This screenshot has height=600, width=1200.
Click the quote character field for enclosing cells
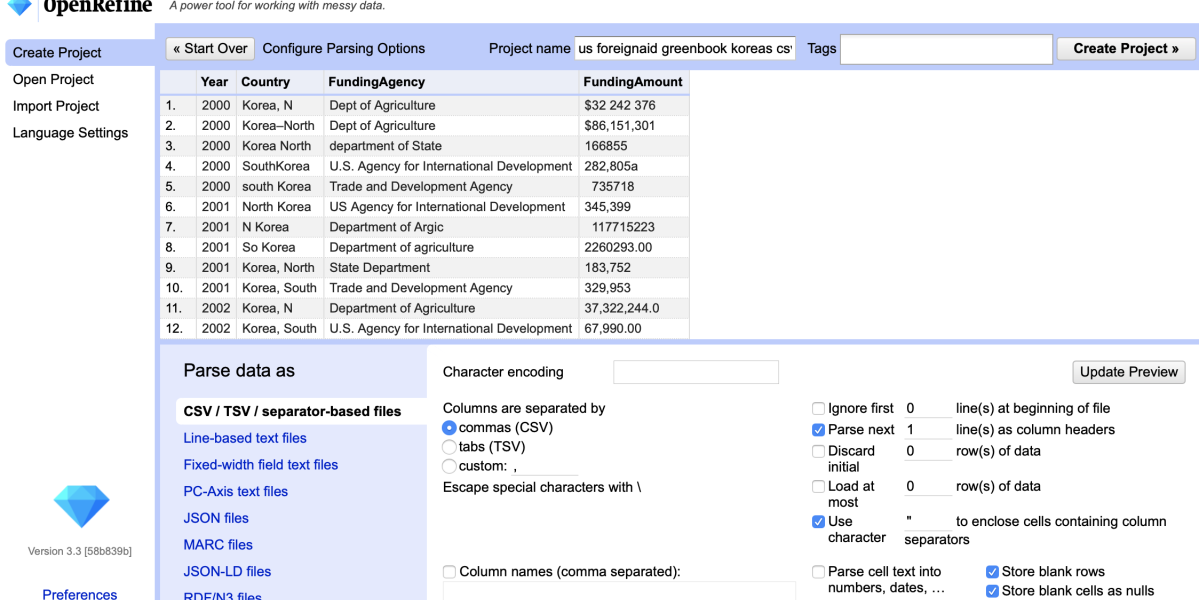pos(927,521)
